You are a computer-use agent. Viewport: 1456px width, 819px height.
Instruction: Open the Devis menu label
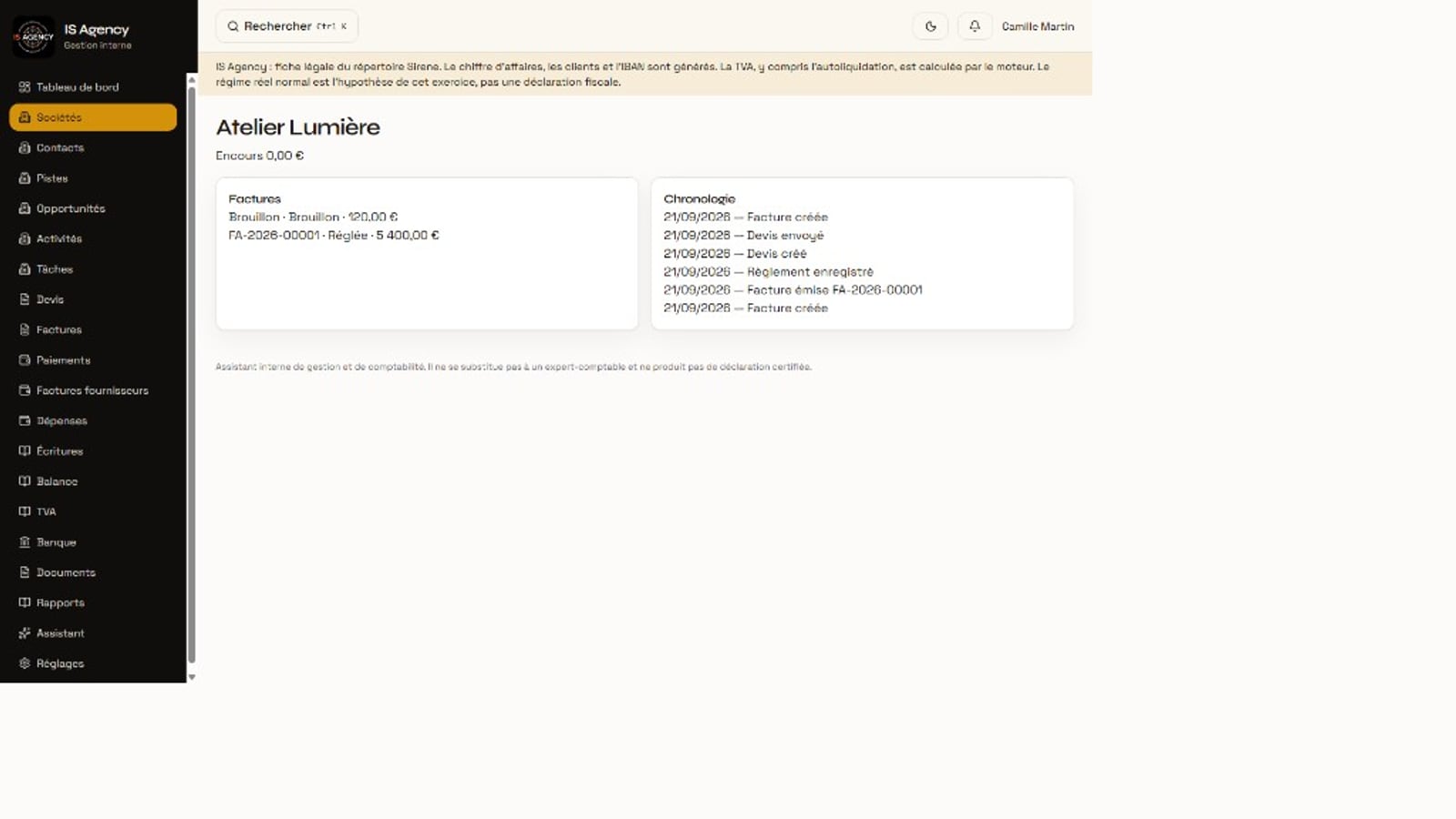click(x=50, y=299)
